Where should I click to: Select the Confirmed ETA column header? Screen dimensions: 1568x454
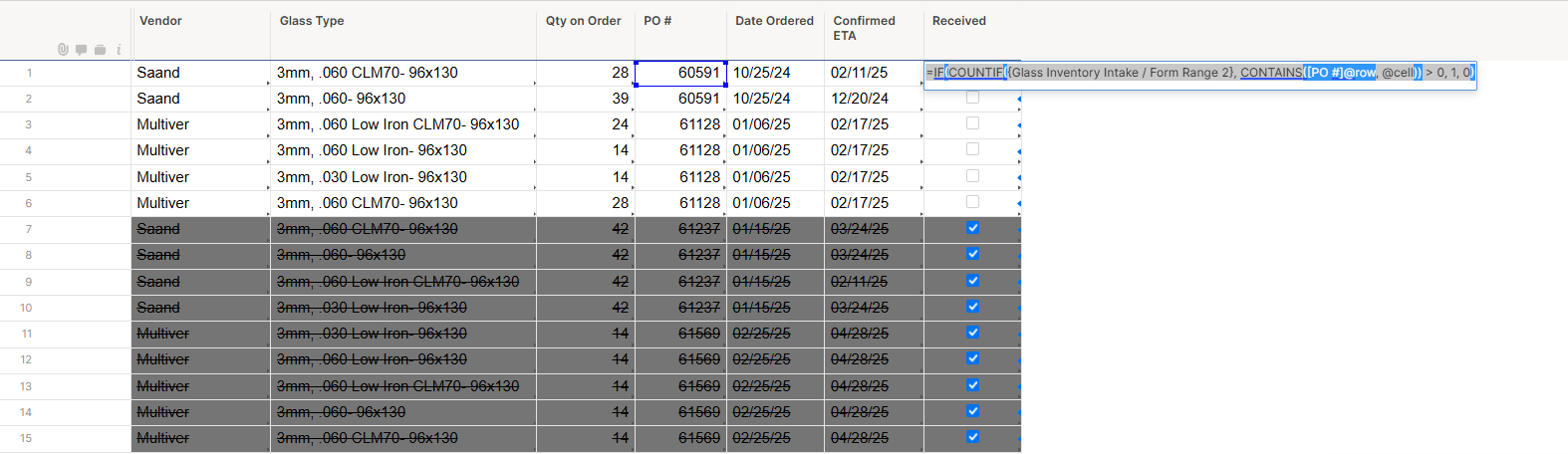click(x=875, y=31)
